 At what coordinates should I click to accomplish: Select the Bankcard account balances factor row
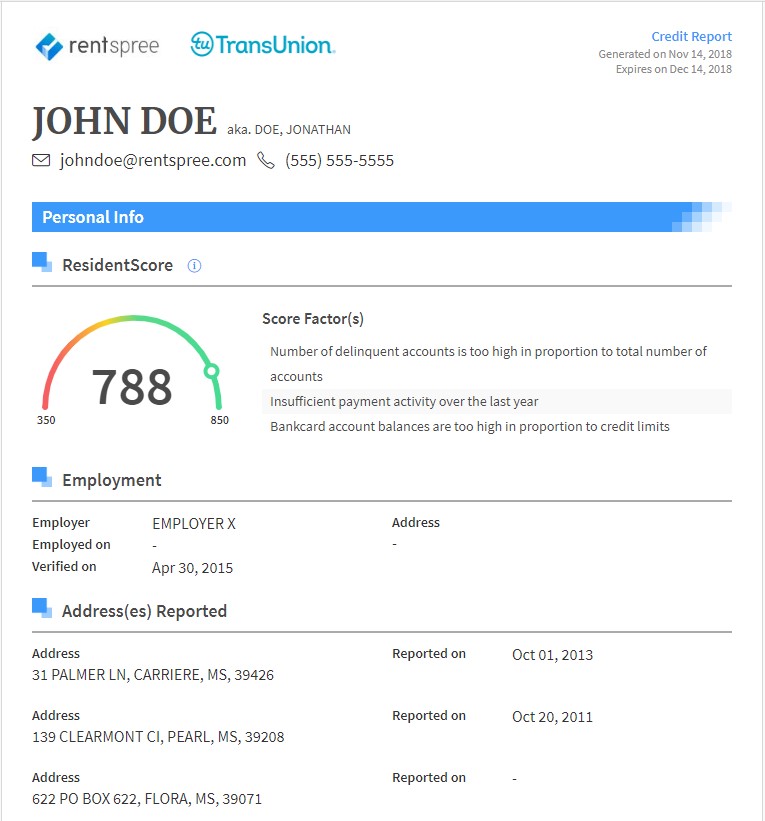[x=497, y=427]
